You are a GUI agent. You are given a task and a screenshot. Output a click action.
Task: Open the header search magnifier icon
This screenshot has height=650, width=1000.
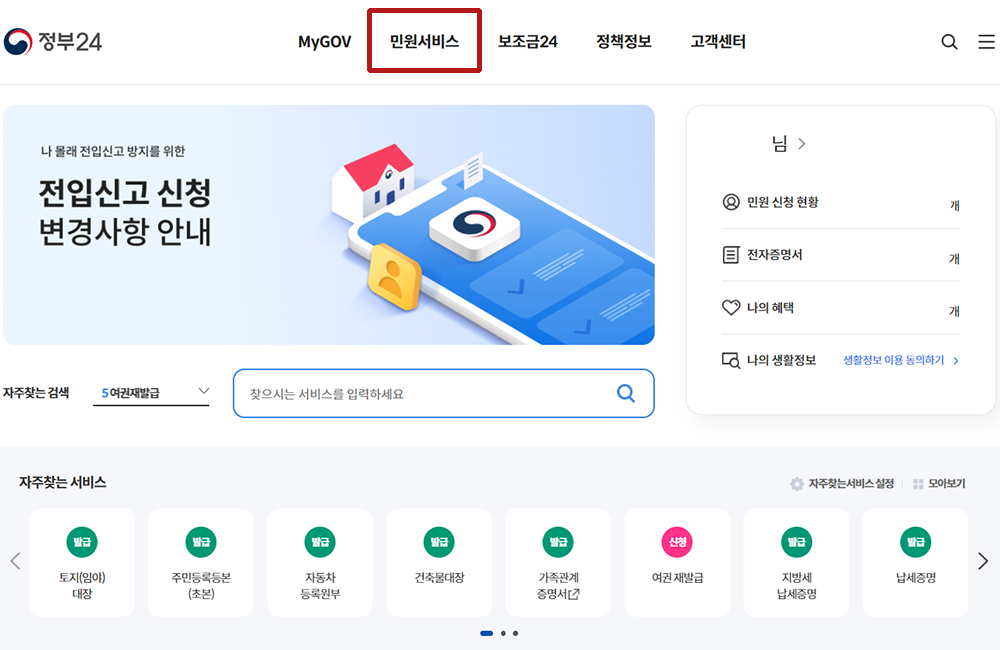click(x=949, y=42)
